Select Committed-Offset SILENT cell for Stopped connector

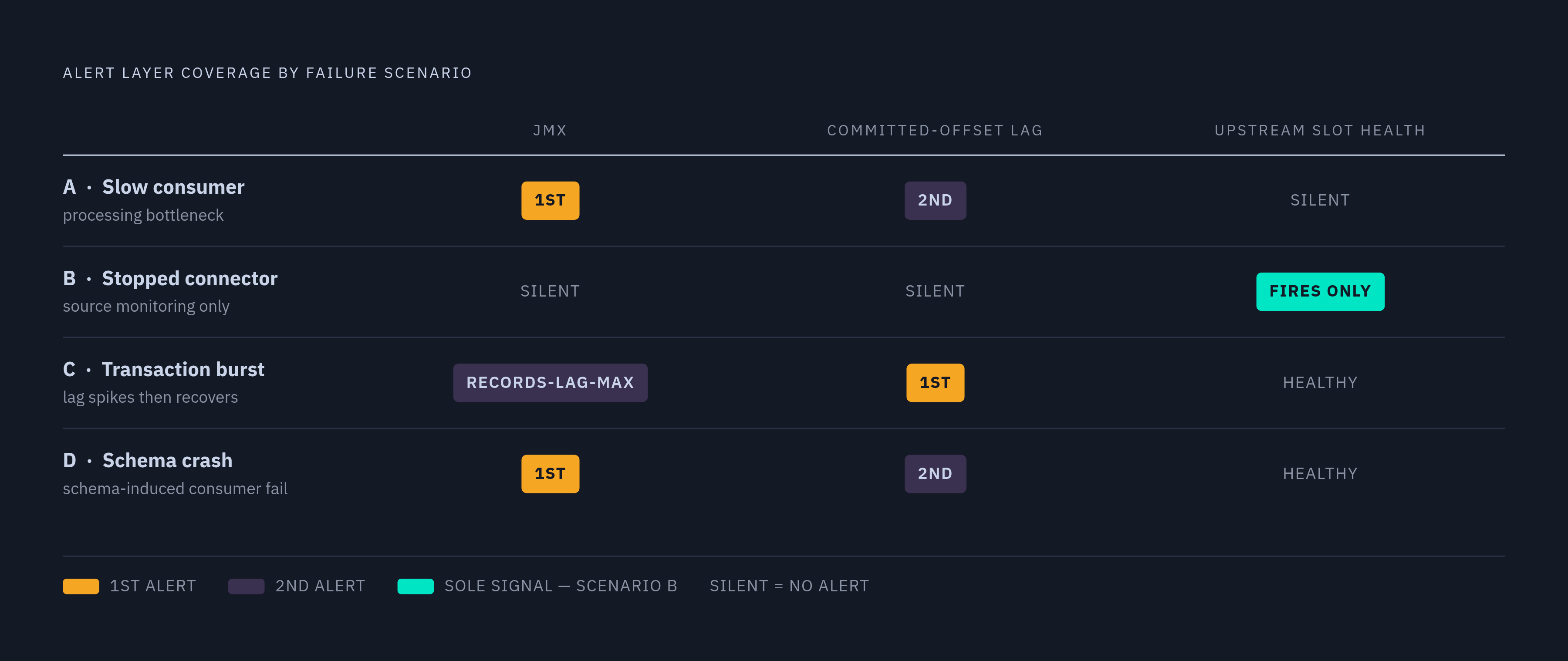click(x=935, y=292)
